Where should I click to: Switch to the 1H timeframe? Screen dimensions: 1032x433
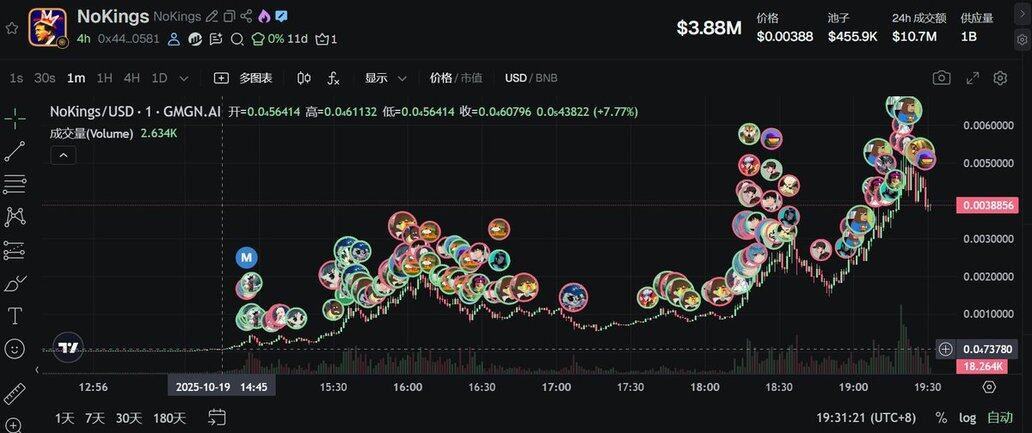click(x=105, y=78)
